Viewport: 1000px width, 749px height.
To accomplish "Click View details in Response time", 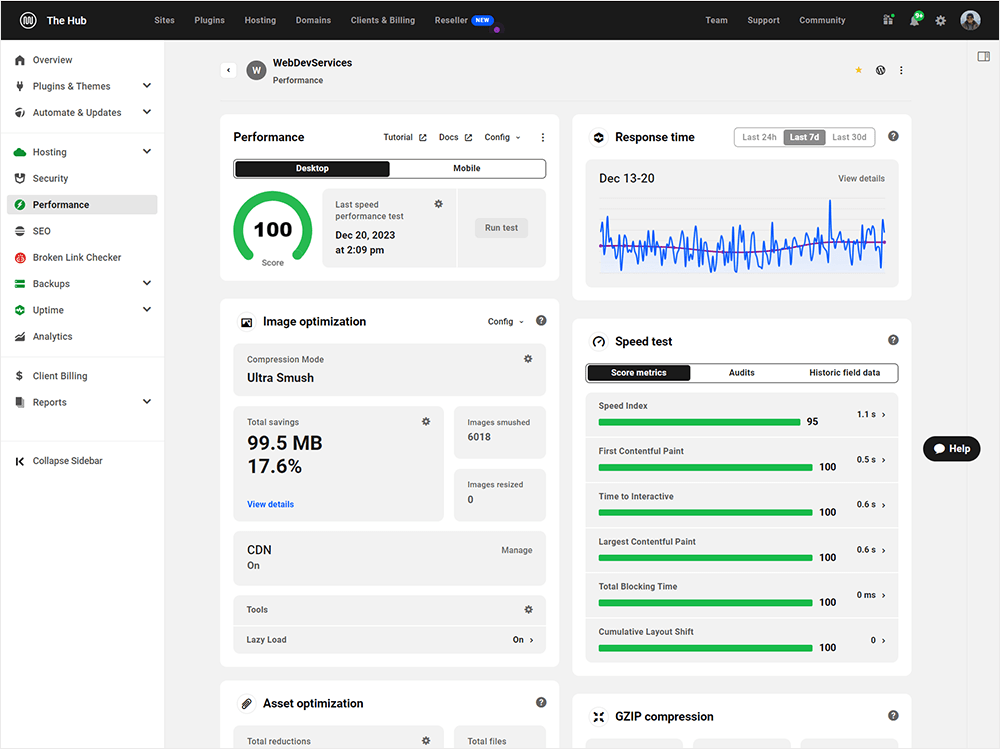I will [861, 179].
